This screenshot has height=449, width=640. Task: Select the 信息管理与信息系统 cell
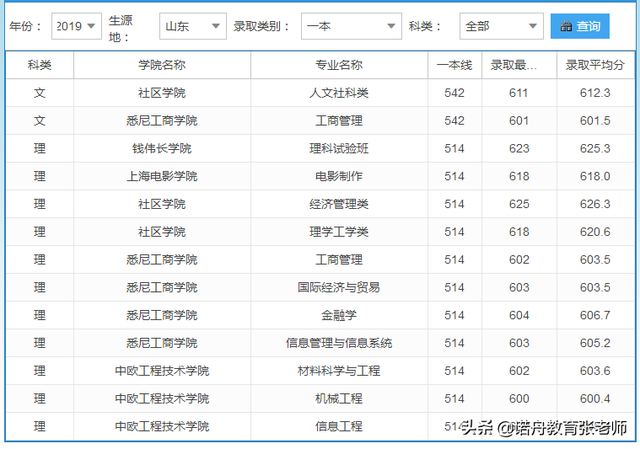pos(339,343)
